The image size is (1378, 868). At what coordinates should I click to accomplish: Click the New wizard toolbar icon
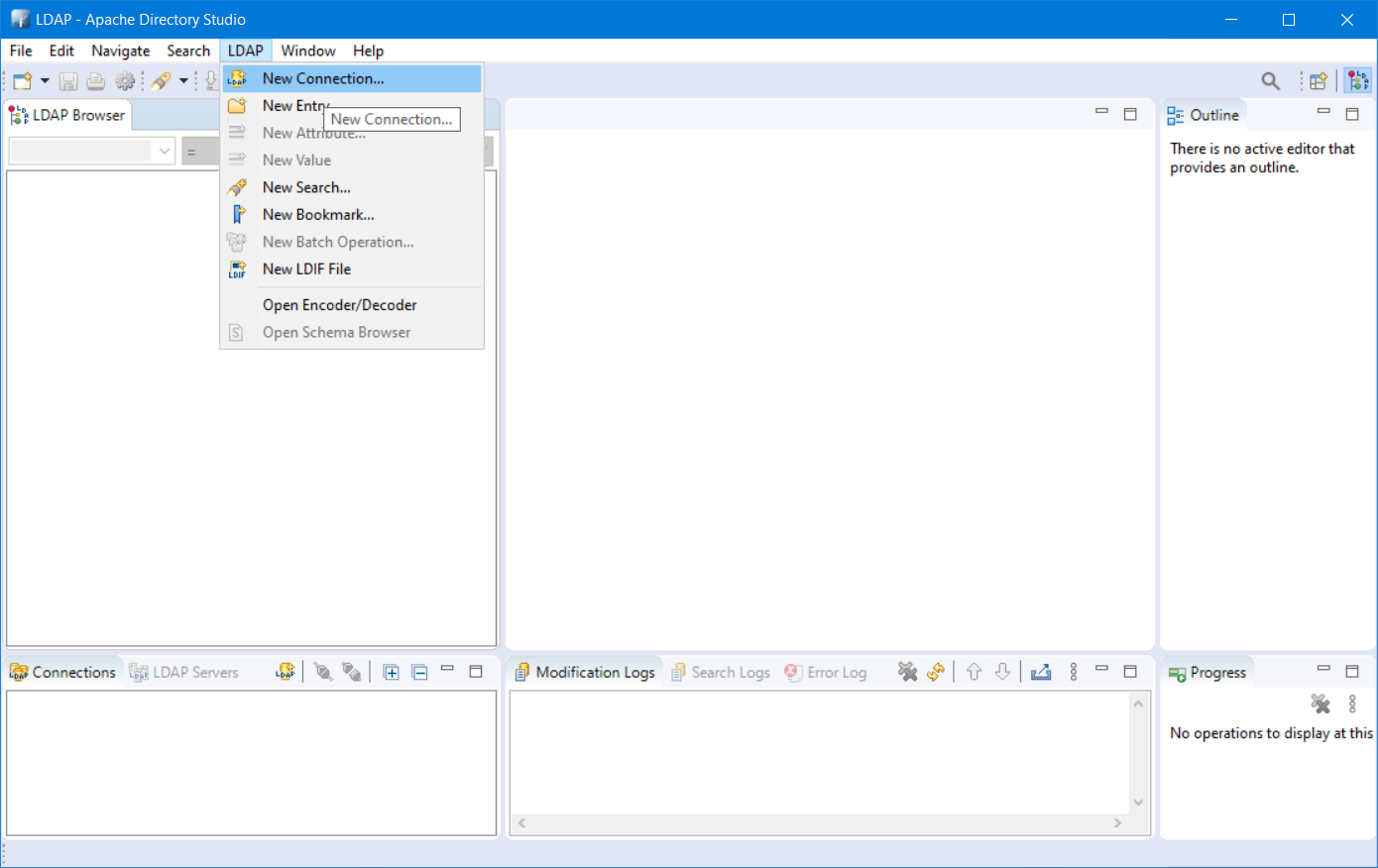click(22, 81)
